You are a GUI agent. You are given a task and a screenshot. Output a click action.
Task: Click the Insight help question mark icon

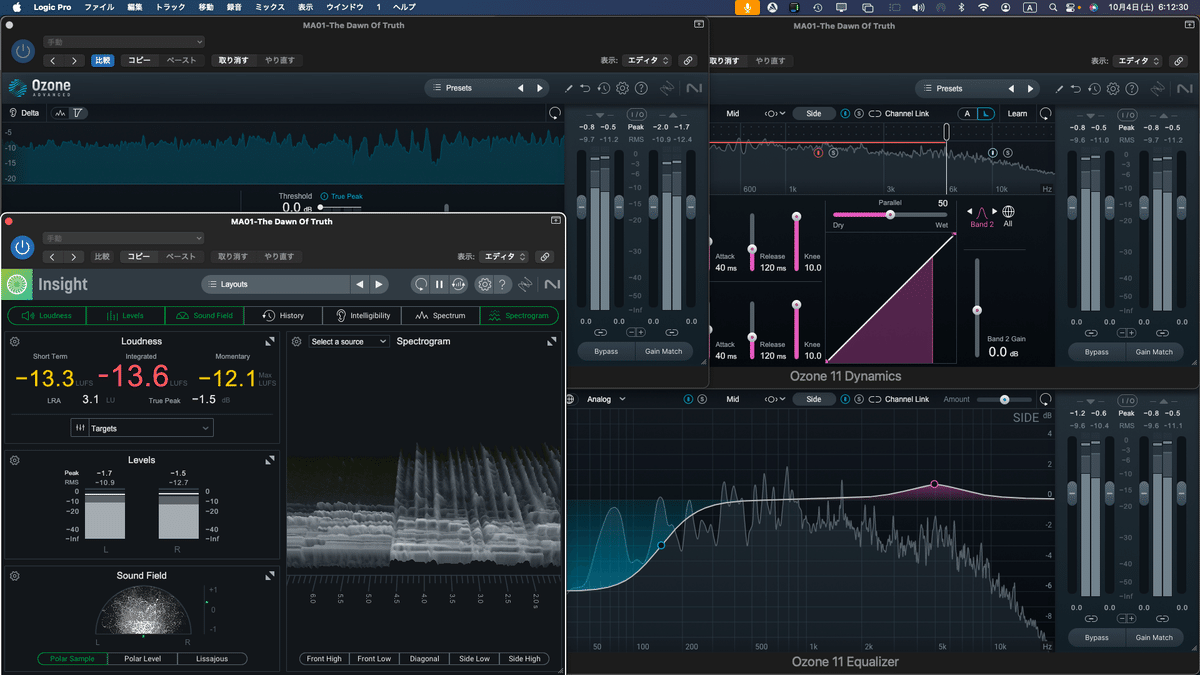(x=504, y=285)
